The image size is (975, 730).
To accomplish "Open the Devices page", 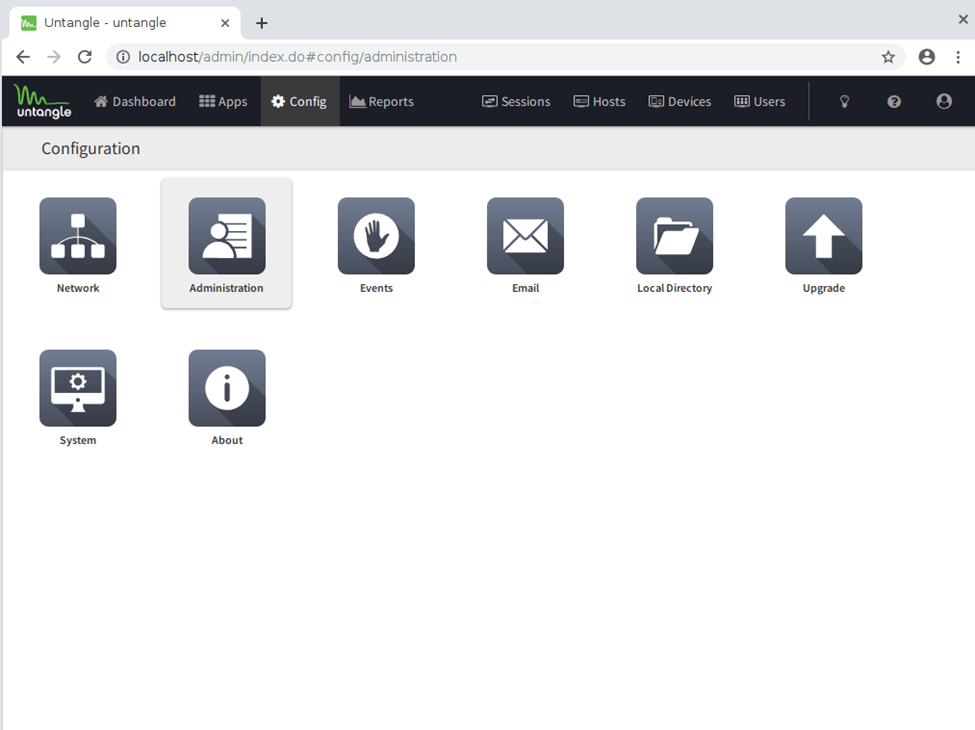I will pyautogui.click(x=680, y=101).
